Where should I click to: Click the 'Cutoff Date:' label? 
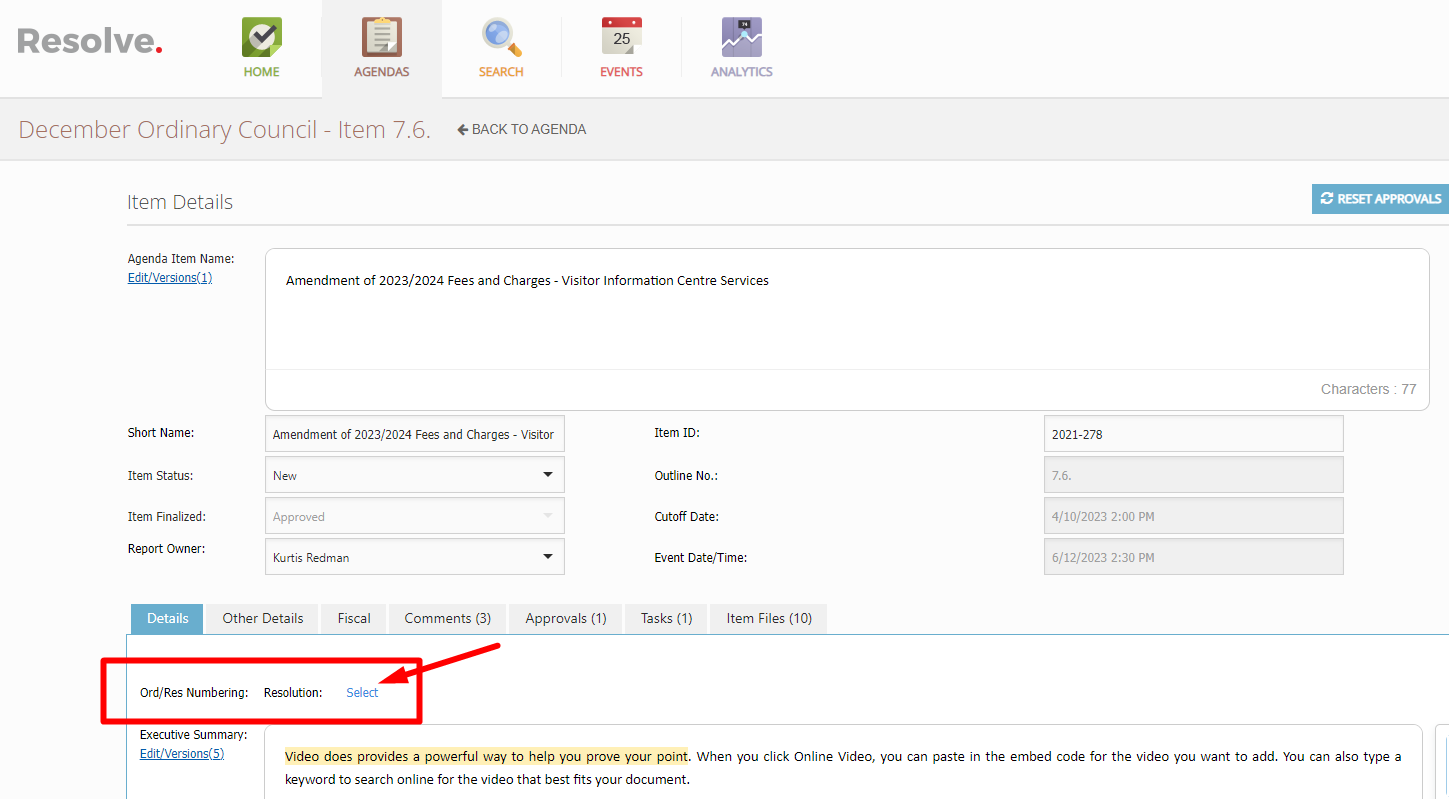click(687, 517)
